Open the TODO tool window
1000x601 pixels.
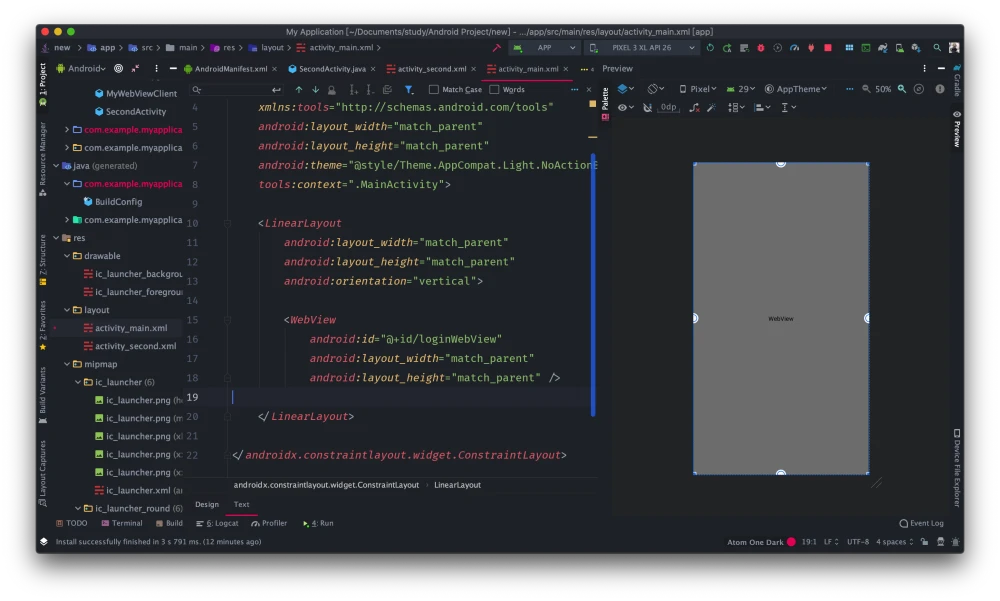pyautogui.click(x=71, y=523)
